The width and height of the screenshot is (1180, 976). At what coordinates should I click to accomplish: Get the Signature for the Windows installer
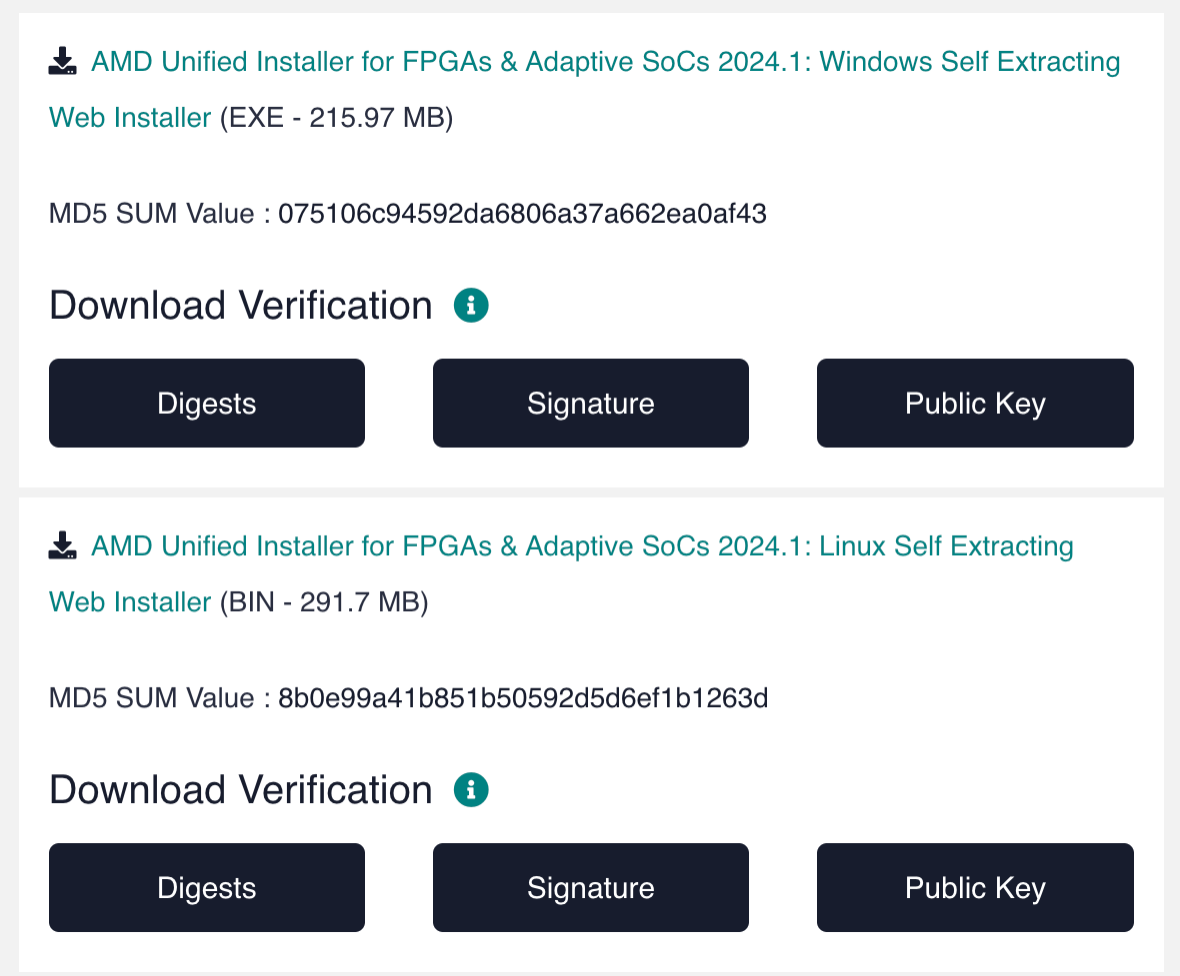click(590, 403)
